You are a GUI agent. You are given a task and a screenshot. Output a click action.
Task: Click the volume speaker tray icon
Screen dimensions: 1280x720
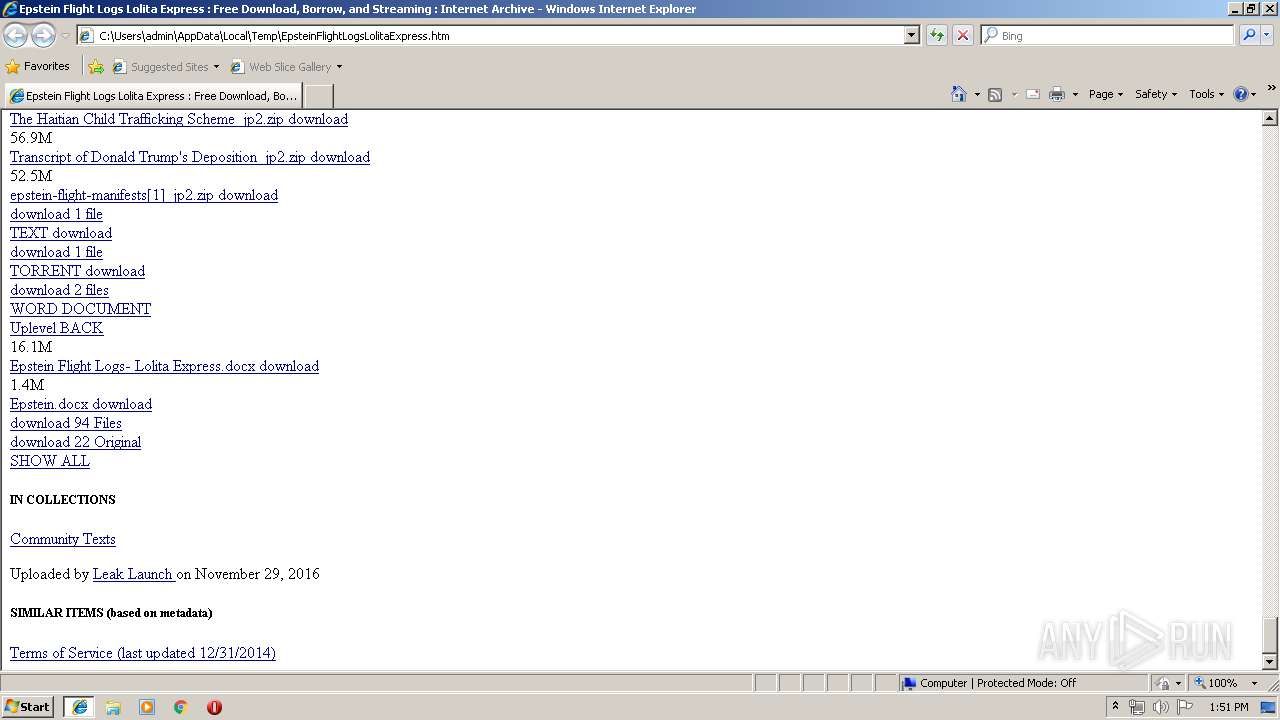pos(1160,707)
